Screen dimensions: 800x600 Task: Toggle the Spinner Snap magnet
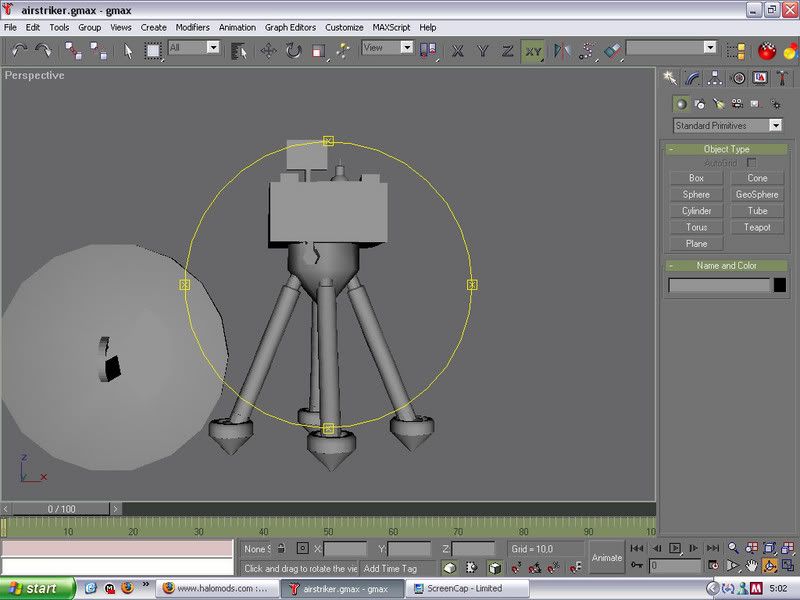(575, 567)
